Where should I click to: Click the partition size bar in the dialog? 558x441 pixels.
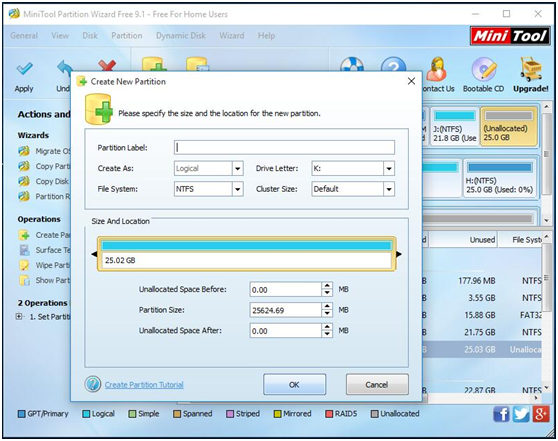point(246,253)
